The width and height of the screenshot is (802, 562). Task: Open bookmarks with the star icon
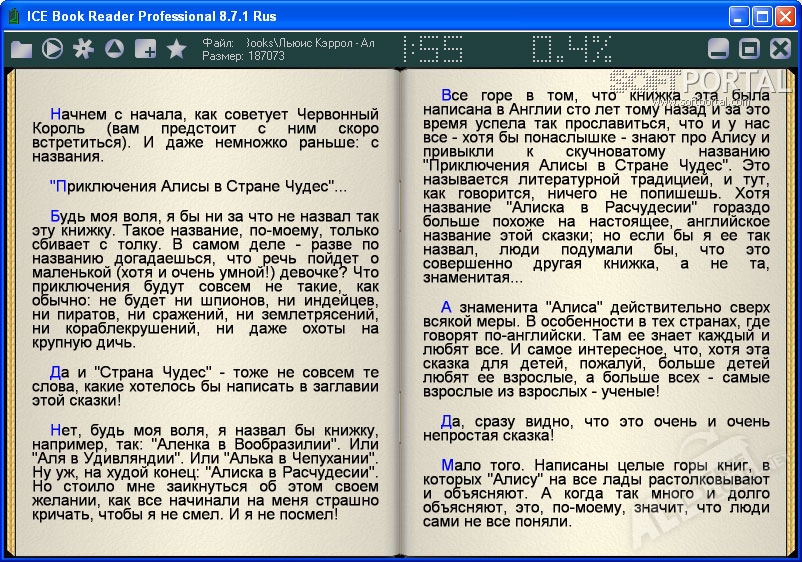176,48
